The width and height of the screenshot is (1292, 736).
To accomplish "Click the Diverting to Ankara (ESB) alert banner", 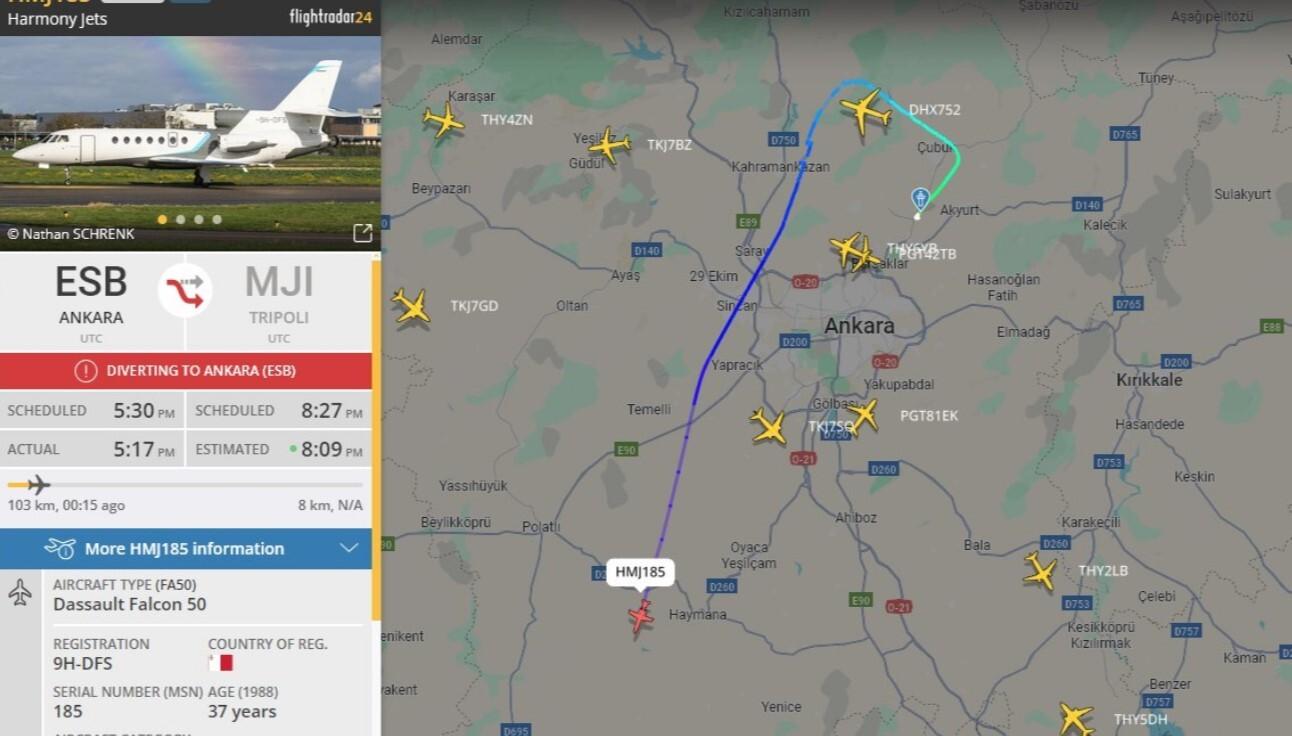I will [x=186, y=370].
